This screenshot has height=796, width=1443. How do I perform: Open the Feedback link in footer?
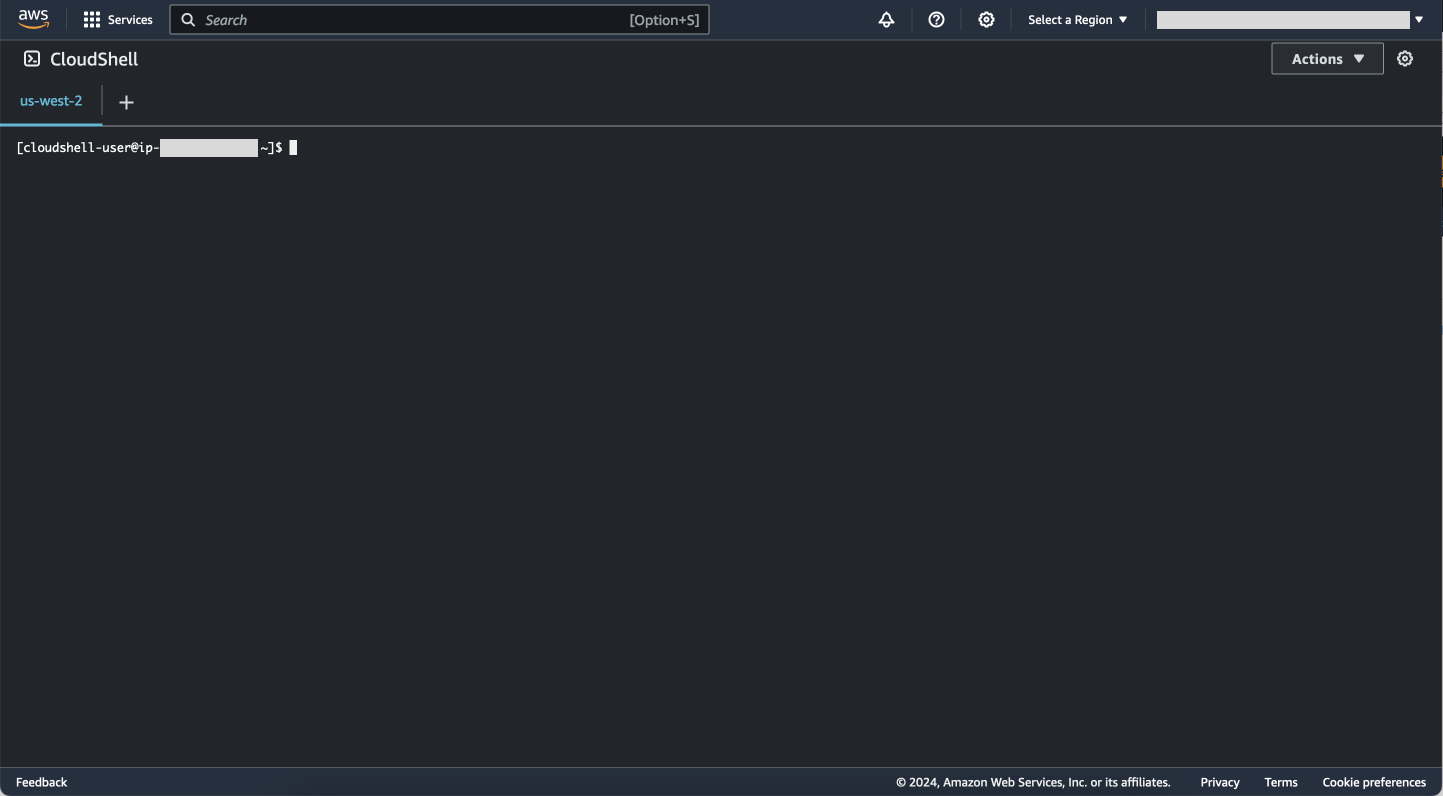[x=42, y=782]
